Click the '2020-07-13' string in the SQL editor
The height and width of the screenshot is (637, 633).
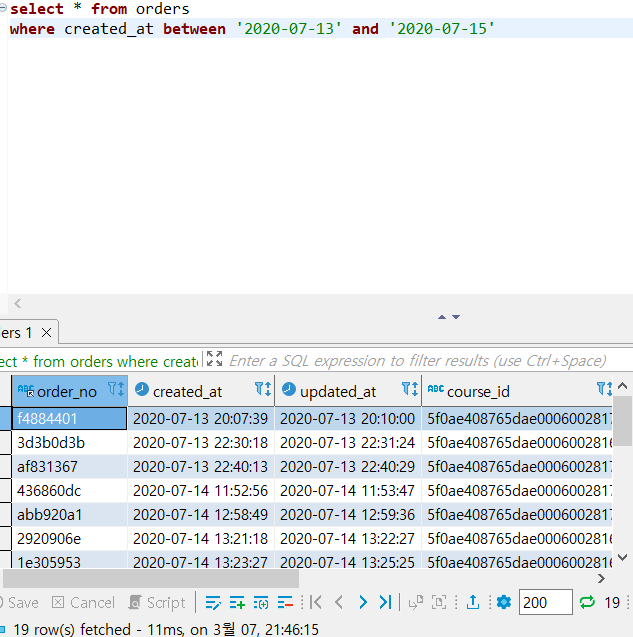tap(288, 29)
